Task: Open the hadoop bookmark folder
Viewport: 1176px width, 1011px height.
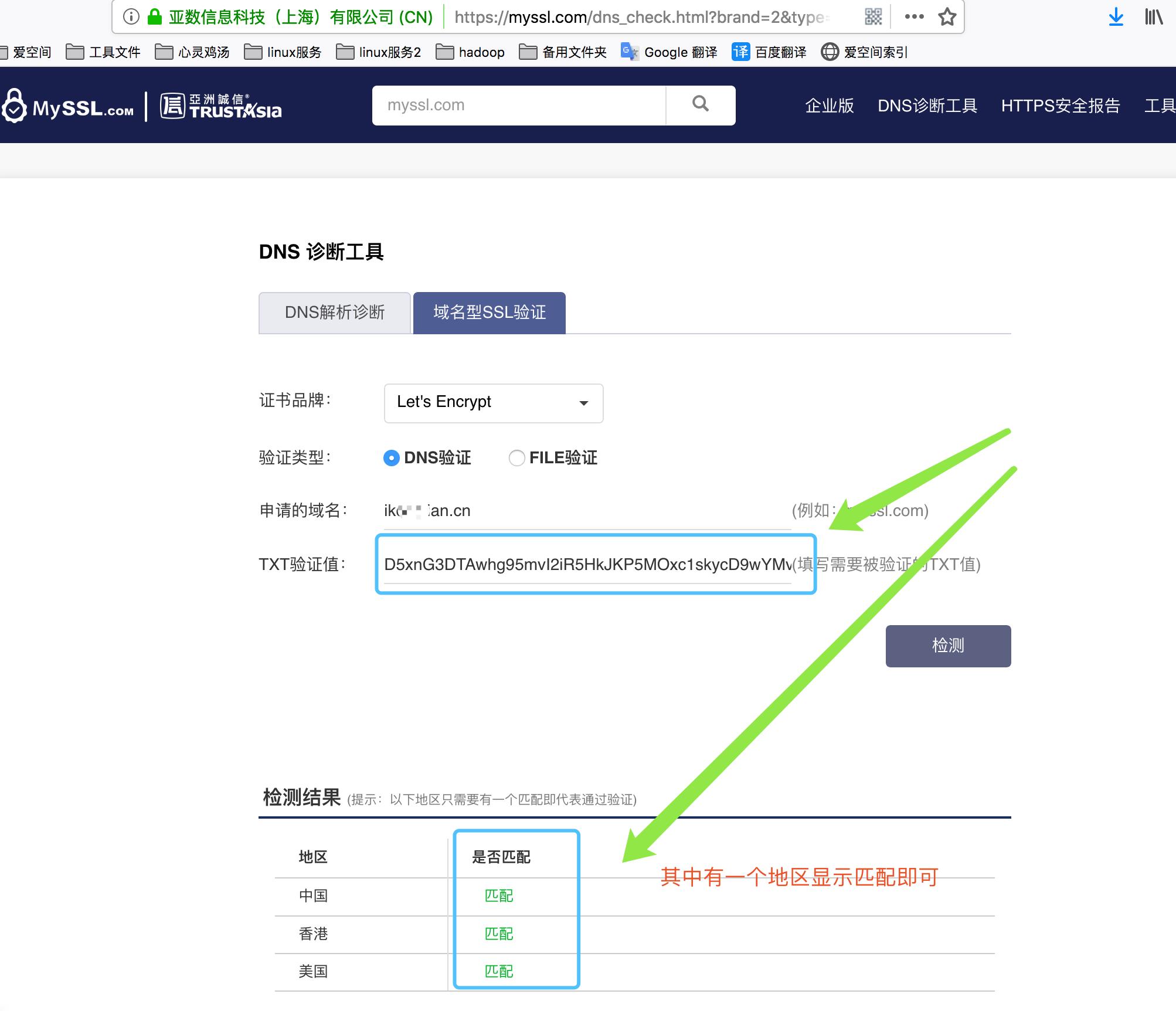Action: (x=471, y=52)
